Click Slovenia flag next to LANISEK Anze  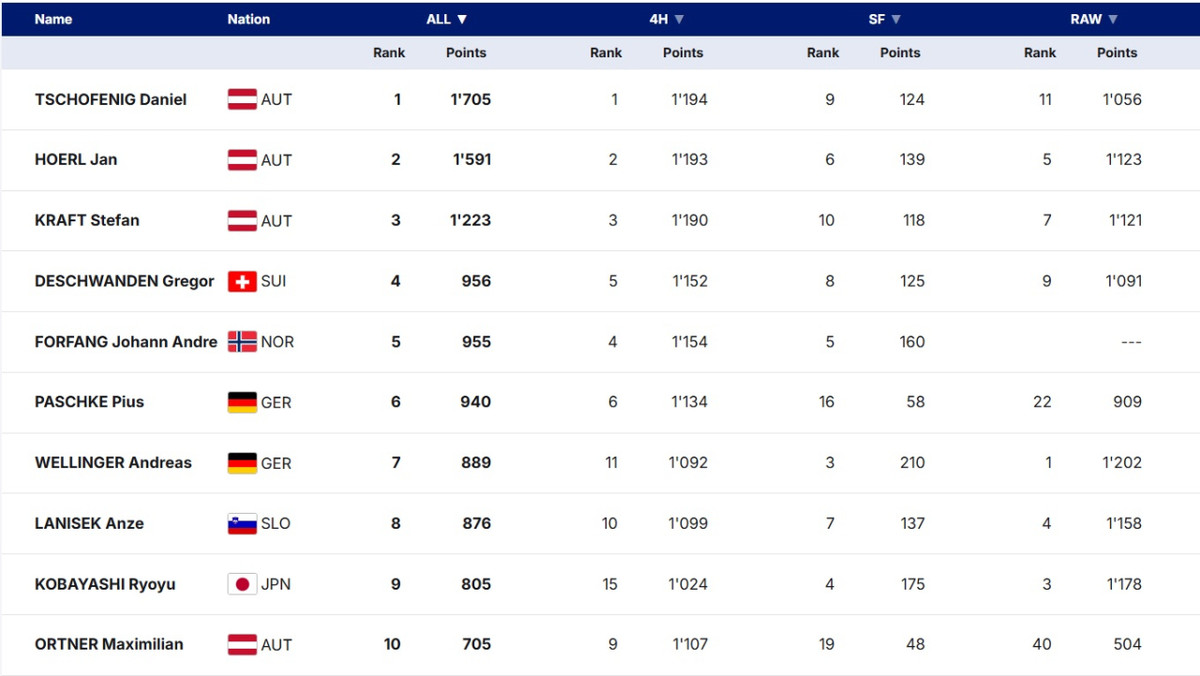tap(242, 523)
